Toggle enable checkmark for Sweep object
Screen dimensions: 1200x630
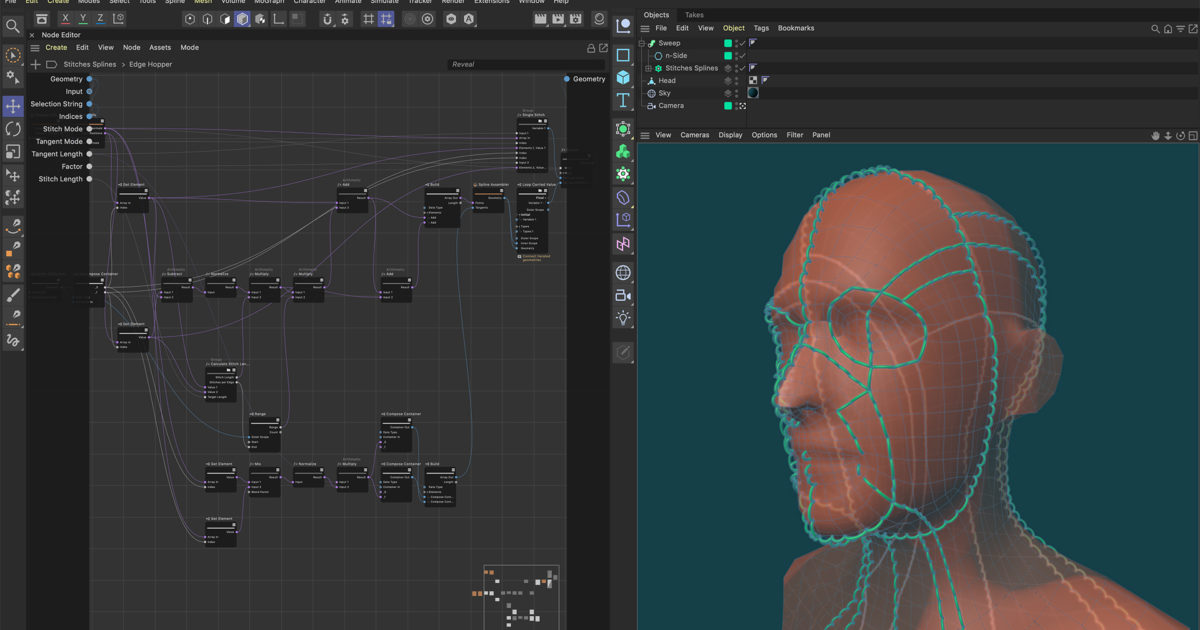[741, 43]
